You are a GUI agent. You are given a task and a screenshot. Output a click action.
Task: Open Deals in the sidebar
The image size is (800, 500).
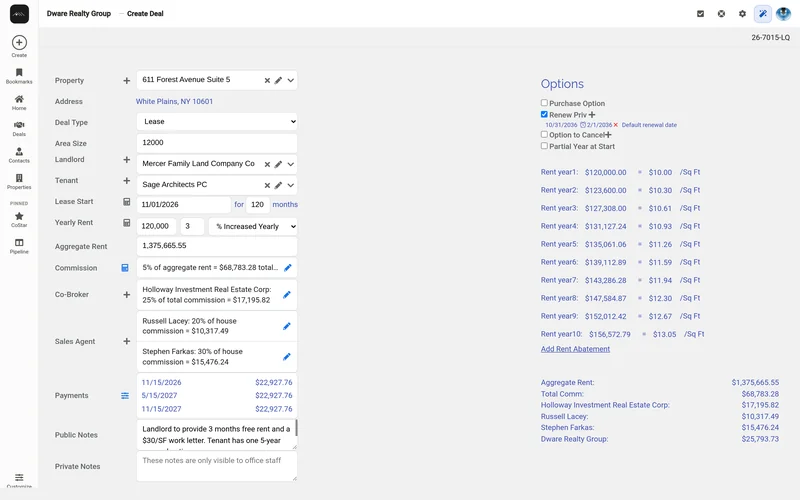click(x=19, y=129)
